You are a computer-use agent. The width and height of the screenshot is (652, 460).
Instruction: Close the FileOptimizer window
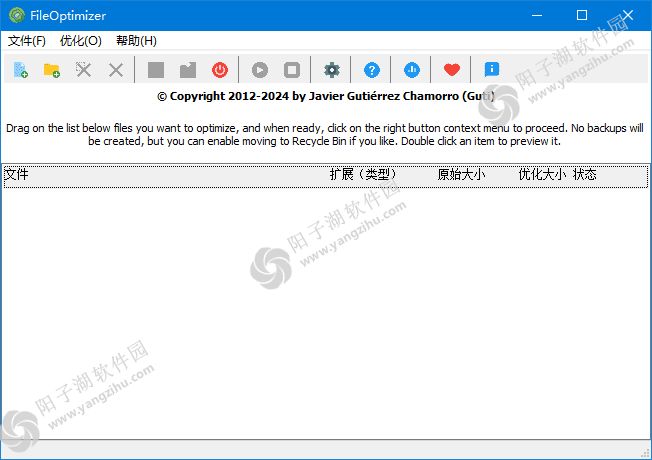pos(627,15)
